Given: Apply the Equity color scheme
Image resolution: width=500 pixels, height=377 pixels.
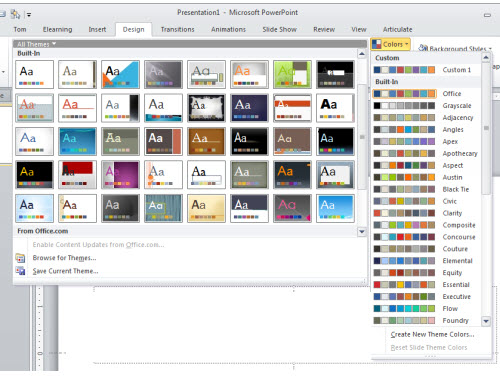Looking at the screenshot, I should (x=426, y=273).
